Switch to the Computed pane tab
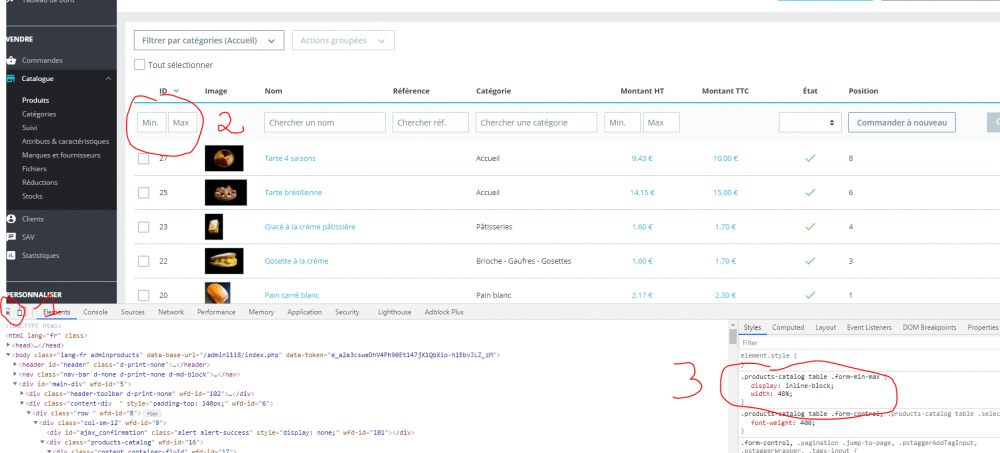This screenshot has height=453, width=1000. click(x=788, y=327)
